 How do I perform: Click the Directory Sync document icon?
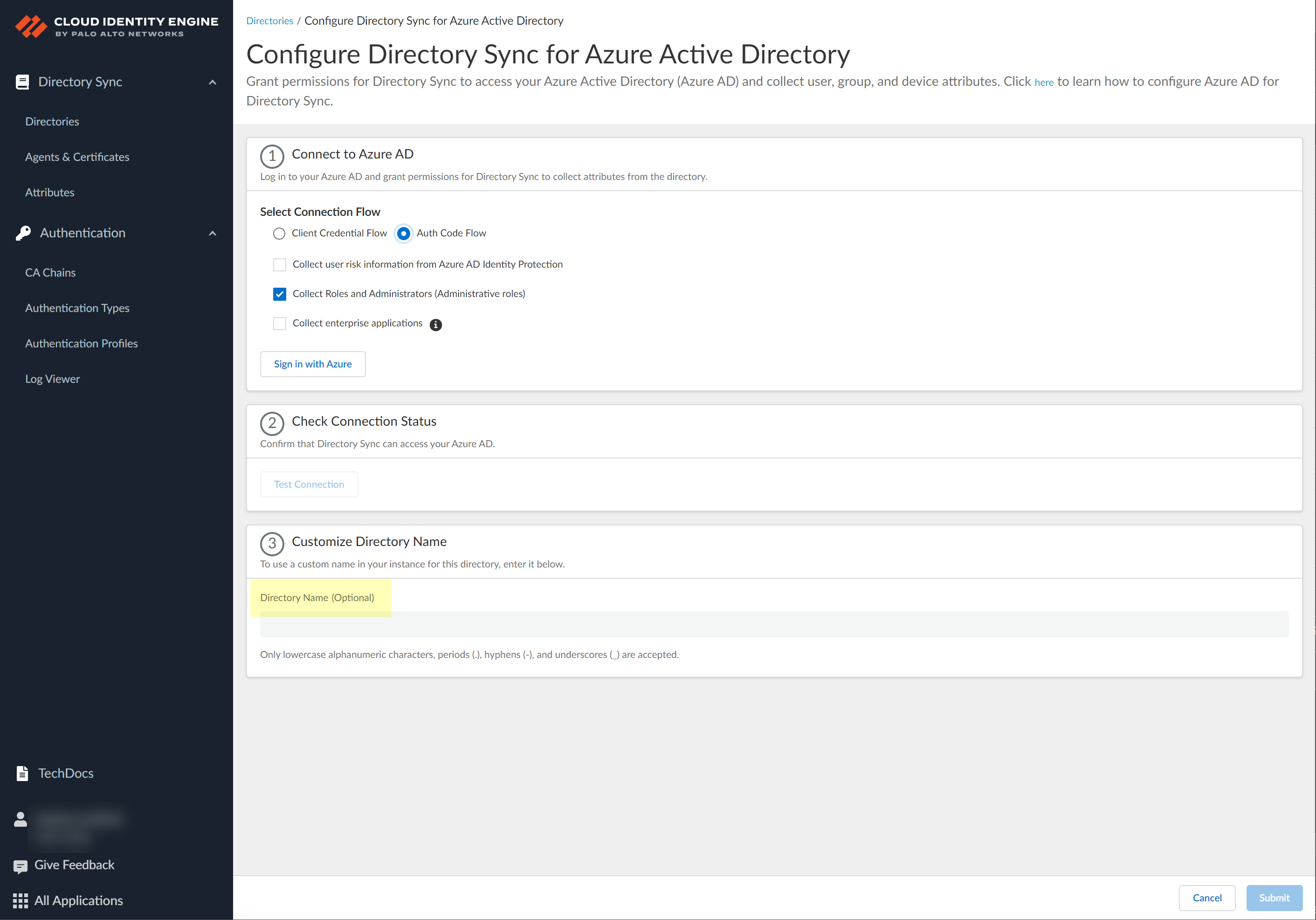point(22,82)
